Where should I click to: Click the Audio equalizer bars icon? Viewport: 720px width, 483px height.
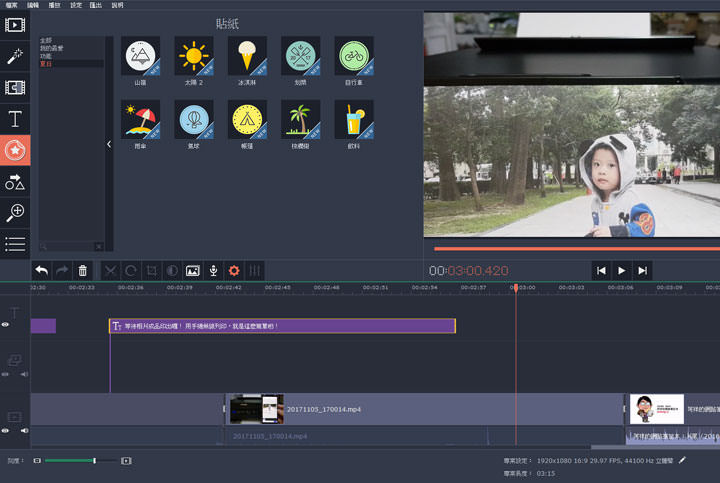coord(254,271)
